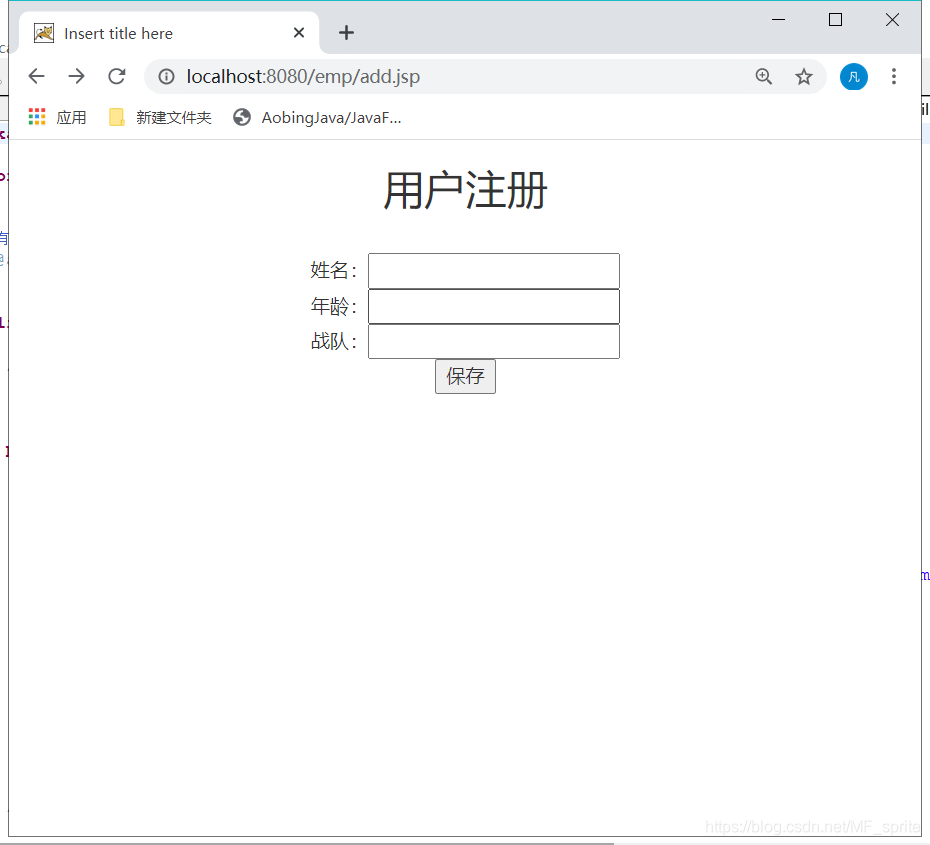Click the profile avatar circle
930x845 pixels.
click(x=853, y=76)
